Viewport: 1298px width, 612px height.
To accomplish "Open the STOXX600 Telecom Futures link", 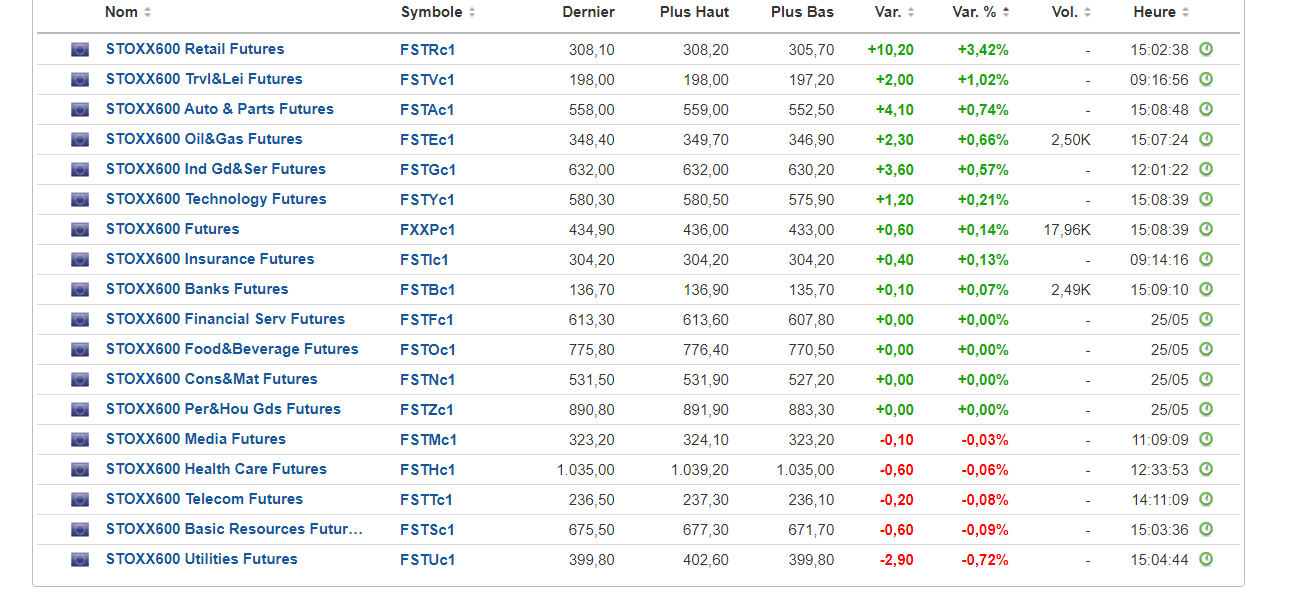I will (x=204, y=499).
